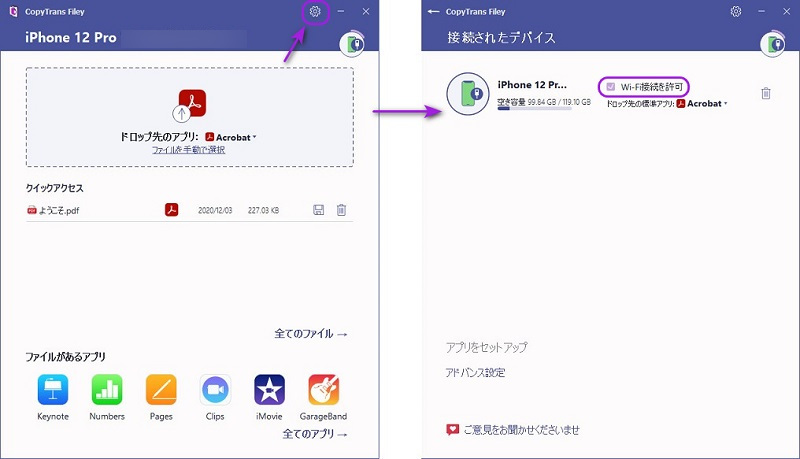
Task: Toggle the Wi-Fi接続を許可 checkbox
Action: click(x=611, y=87)
